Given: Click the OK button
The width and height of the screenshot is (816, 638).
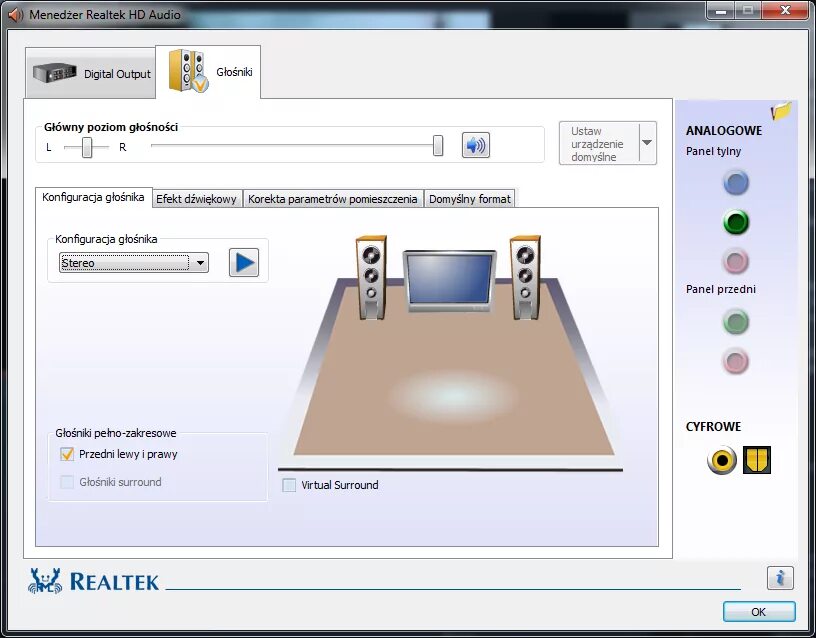Looking at the screenshot, I should point(759,612).
